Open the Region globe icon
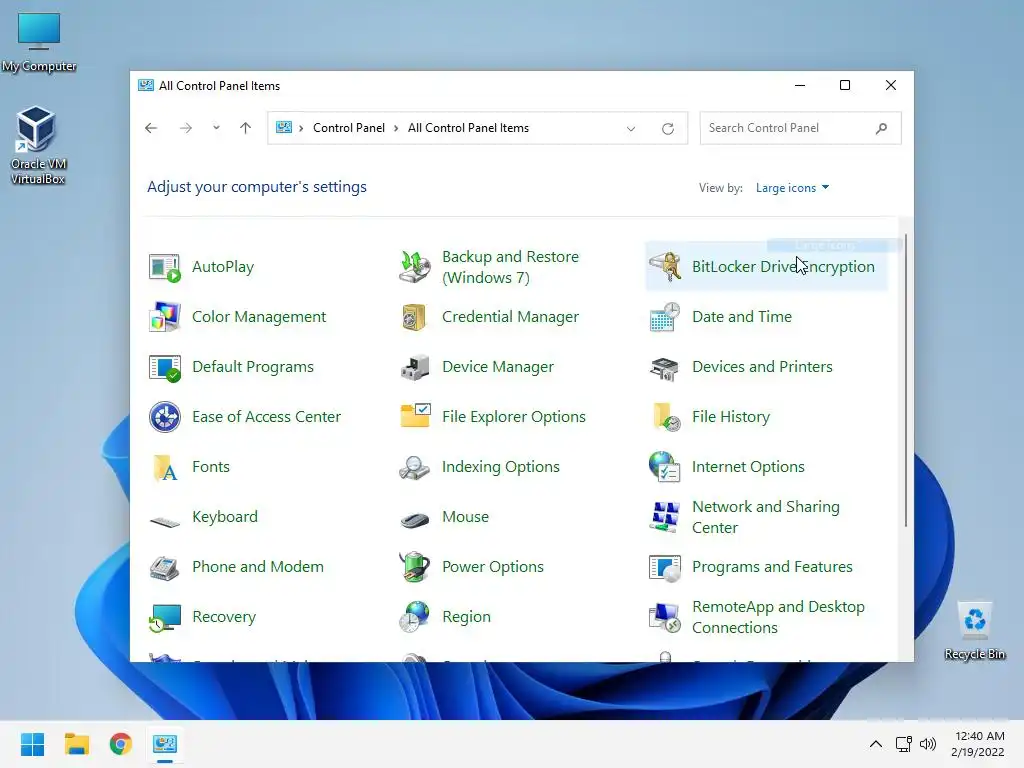This screenshot has height=768, width=1024. [415, 617]
